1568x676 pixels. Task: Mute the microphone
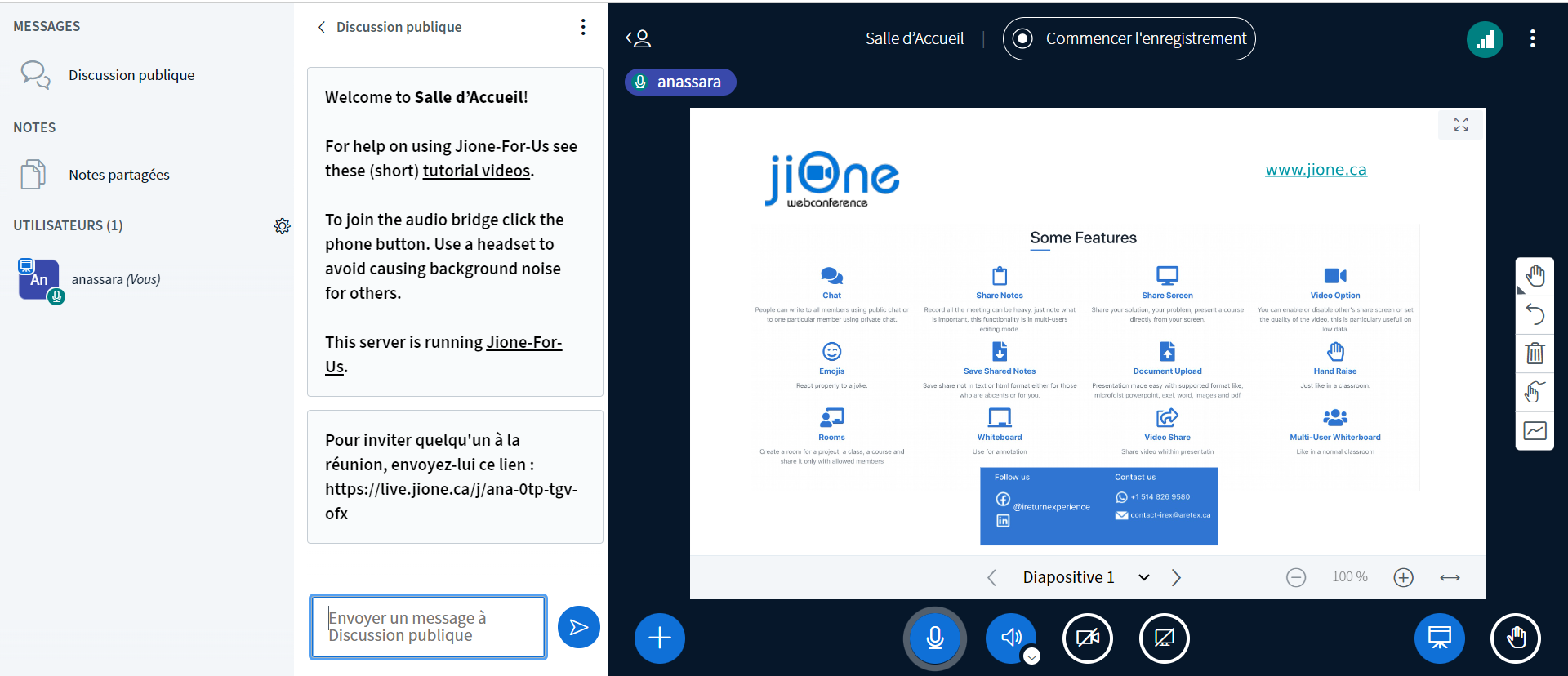[x=935, y=638]
